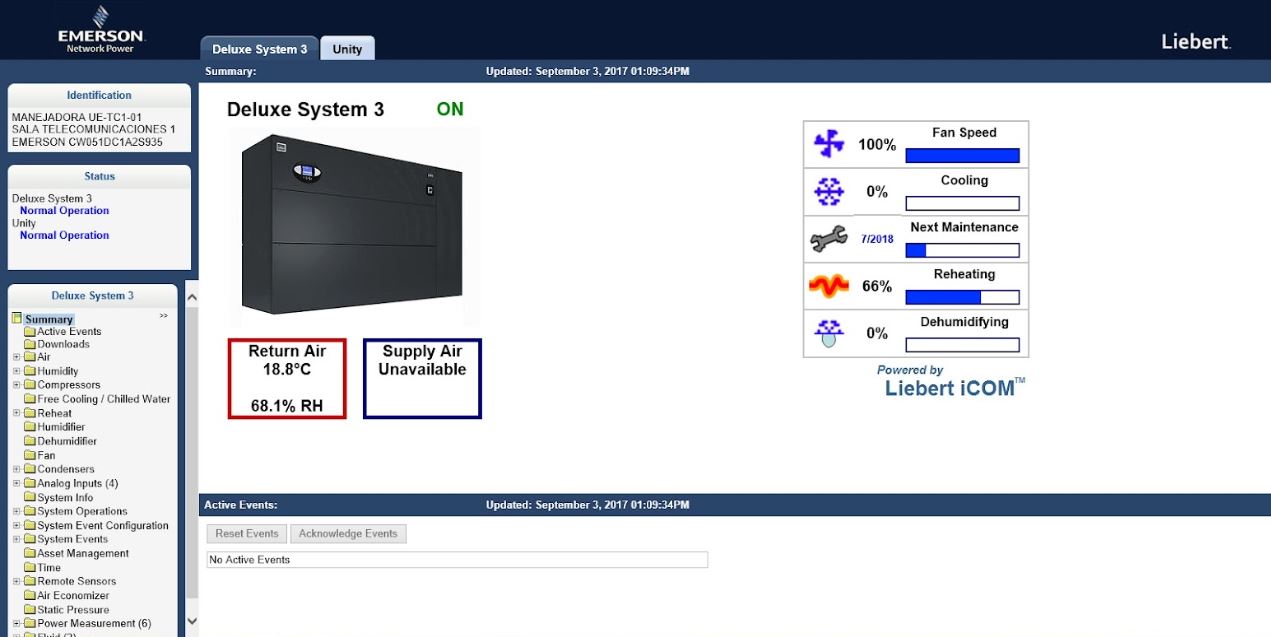Click the Reheating heat wave icon
Viewport: 1271px width, 637px height.
pos(829,286)
